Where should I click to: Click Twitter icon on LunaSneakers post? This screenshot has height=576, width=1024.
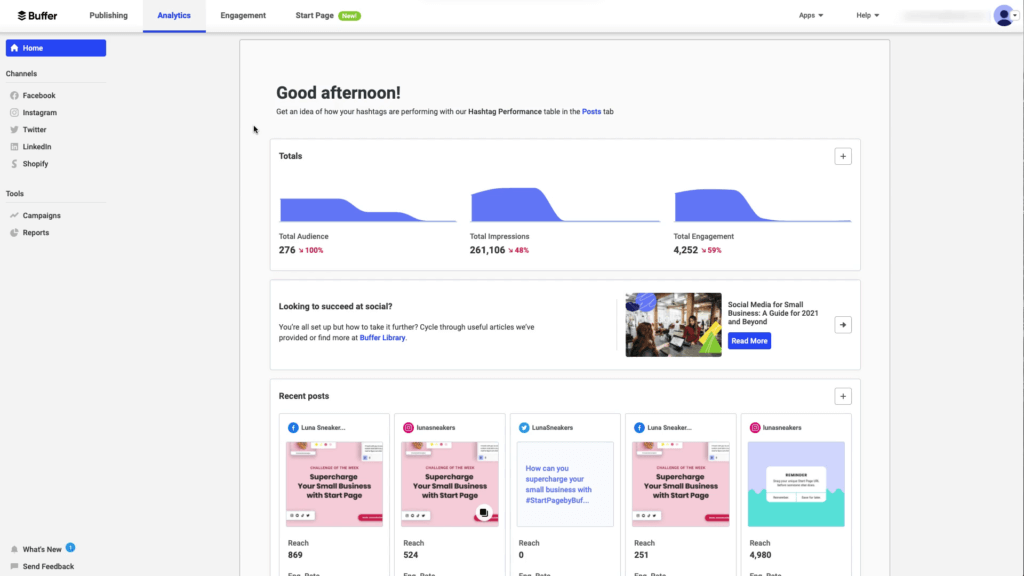[524, 428]
